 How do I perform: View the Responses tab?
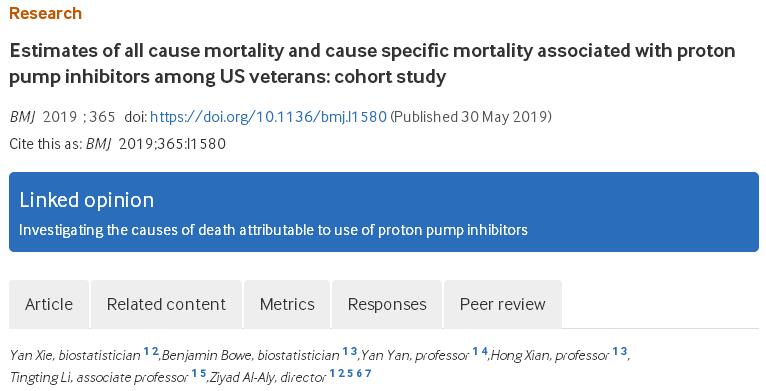(387, 304)
